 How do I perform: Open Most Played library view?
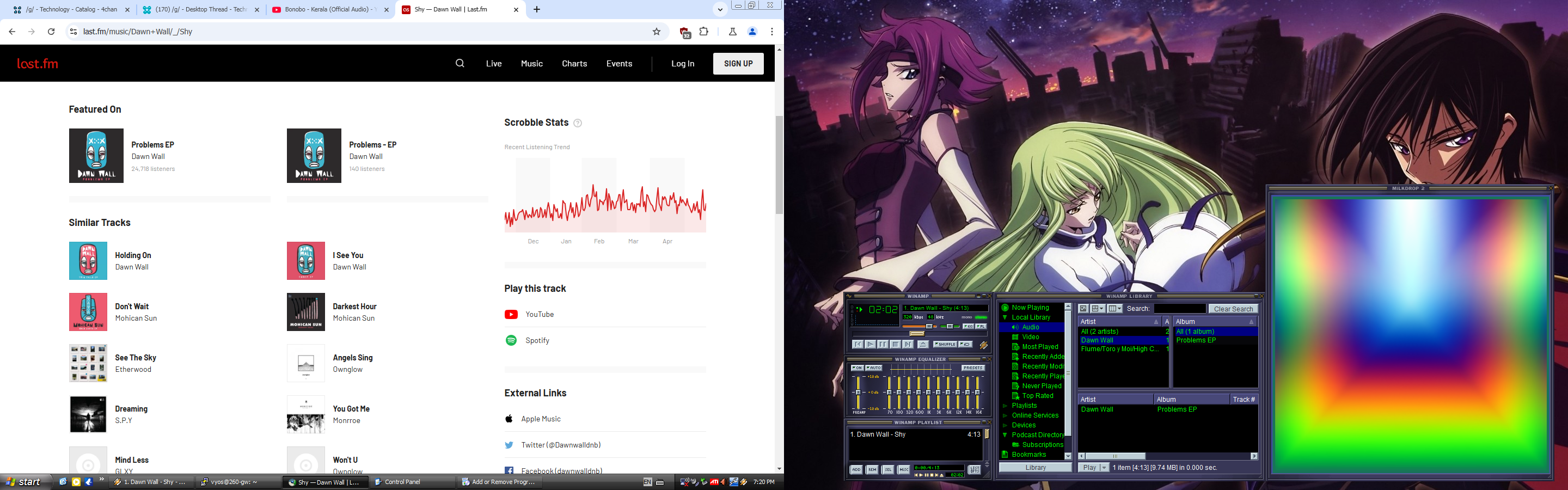click(x=1040, y=347)
